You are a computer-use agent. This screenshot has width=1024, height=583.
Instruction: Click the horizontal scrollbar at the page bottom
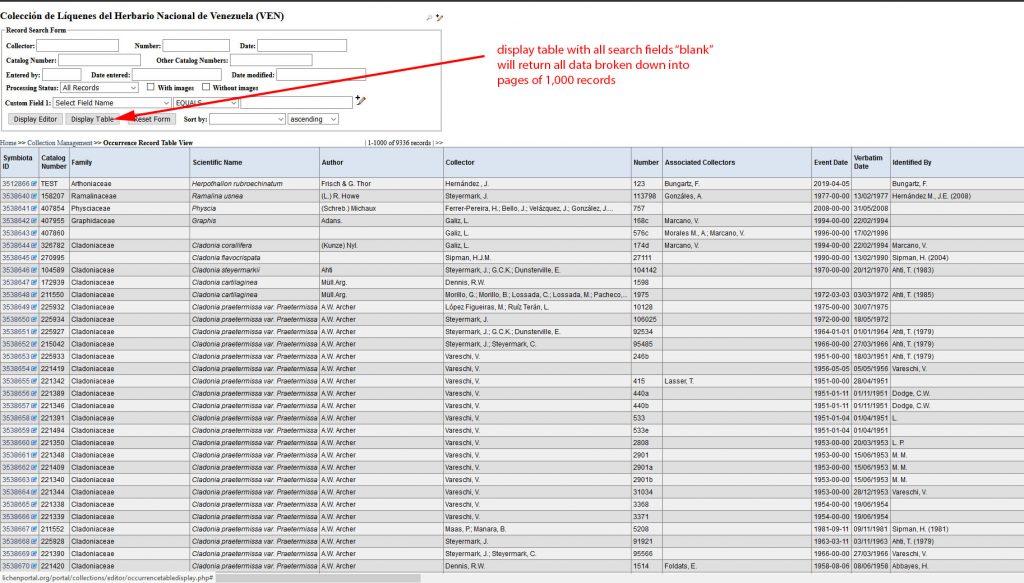pyautogui.click(x=318, y=578)
